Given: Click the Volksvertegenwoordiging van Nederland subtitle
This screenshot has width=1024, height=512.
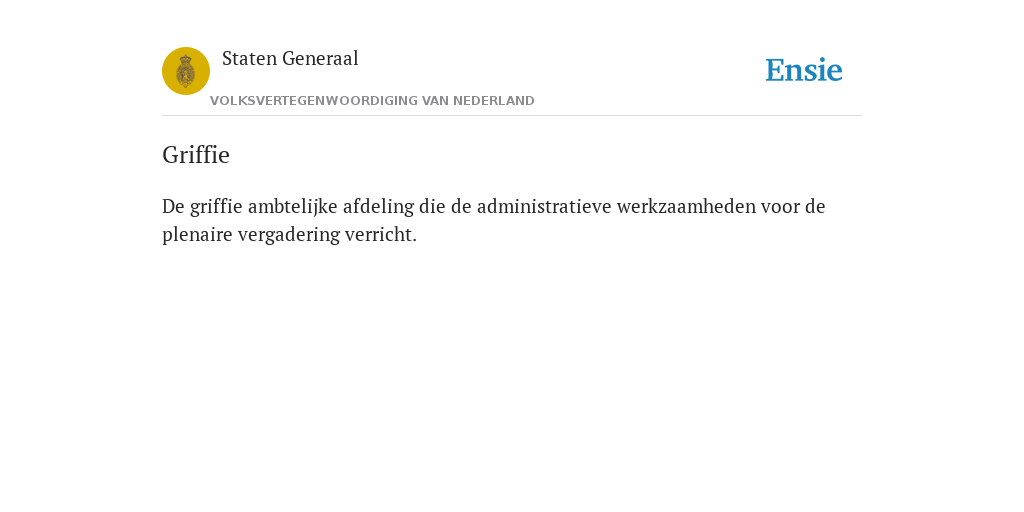Looking at the screenshot, I should tap(372, 101).
